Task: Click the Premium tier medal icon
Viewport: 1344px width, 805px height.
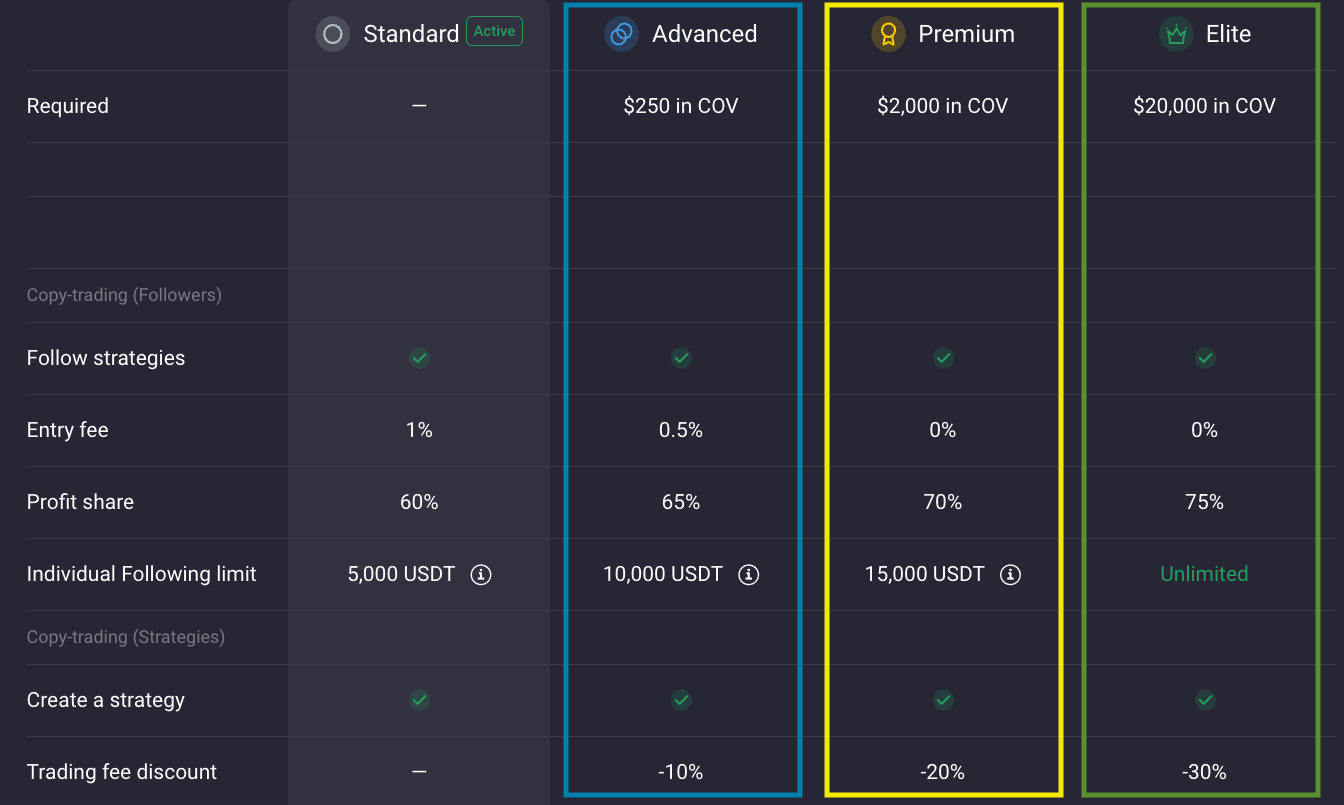Action: 887,35
